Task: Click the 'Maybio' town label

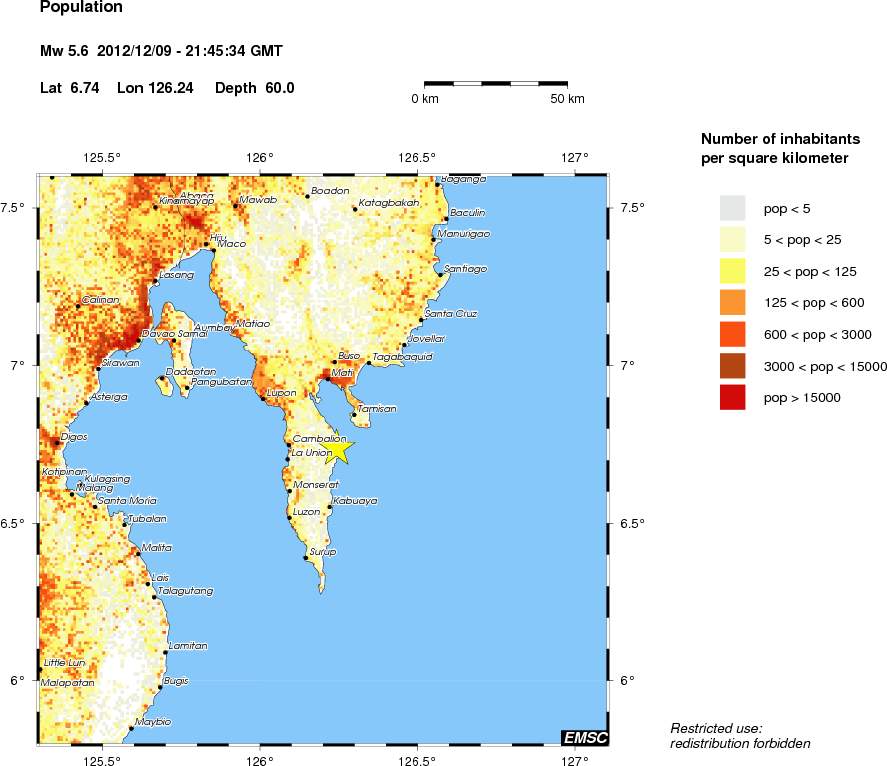Action: click(153, 722)
